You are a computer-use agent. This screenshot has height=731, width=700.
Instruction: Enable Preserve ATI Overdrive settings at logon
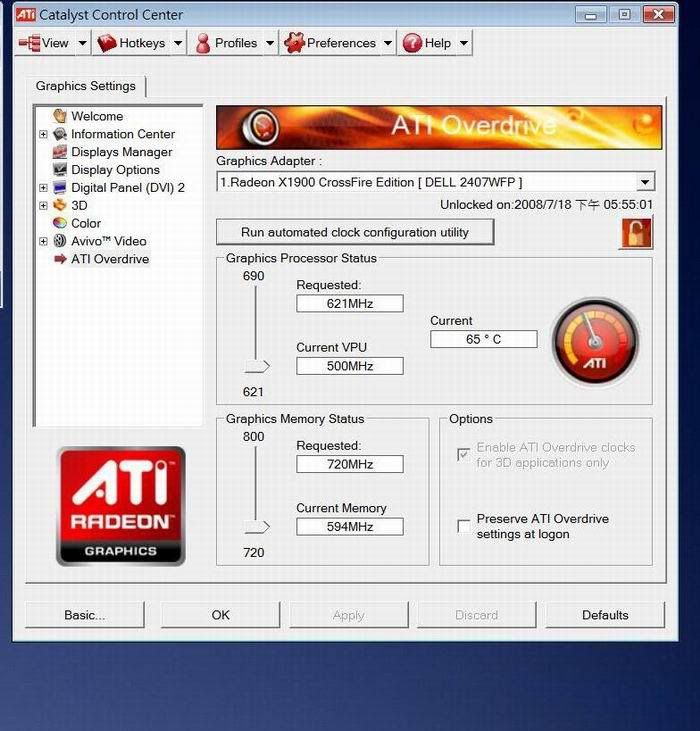tap(463, 526)
